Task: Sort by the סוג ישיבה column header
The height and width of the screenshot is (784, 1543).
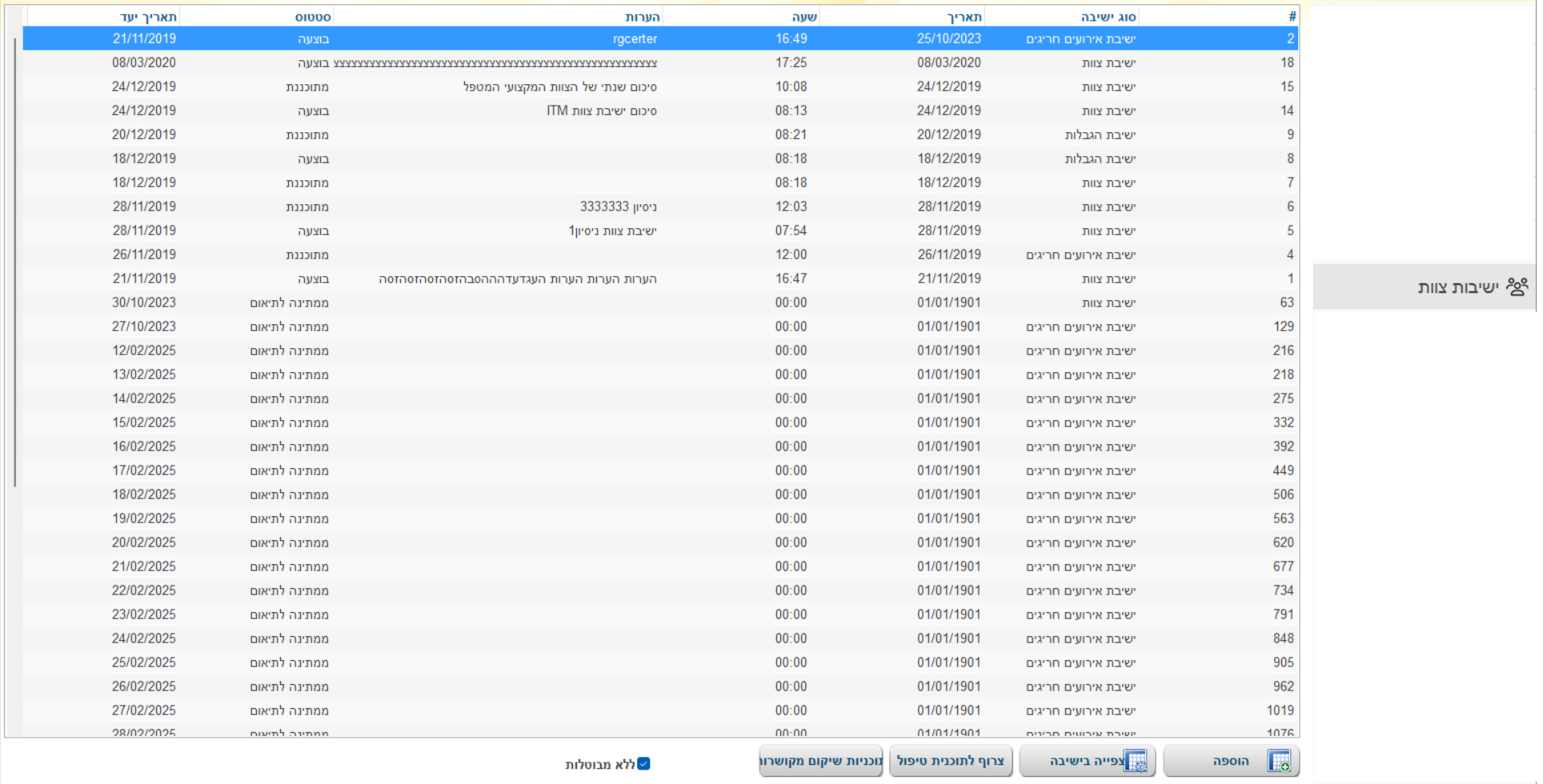Action: [1108, 17]
